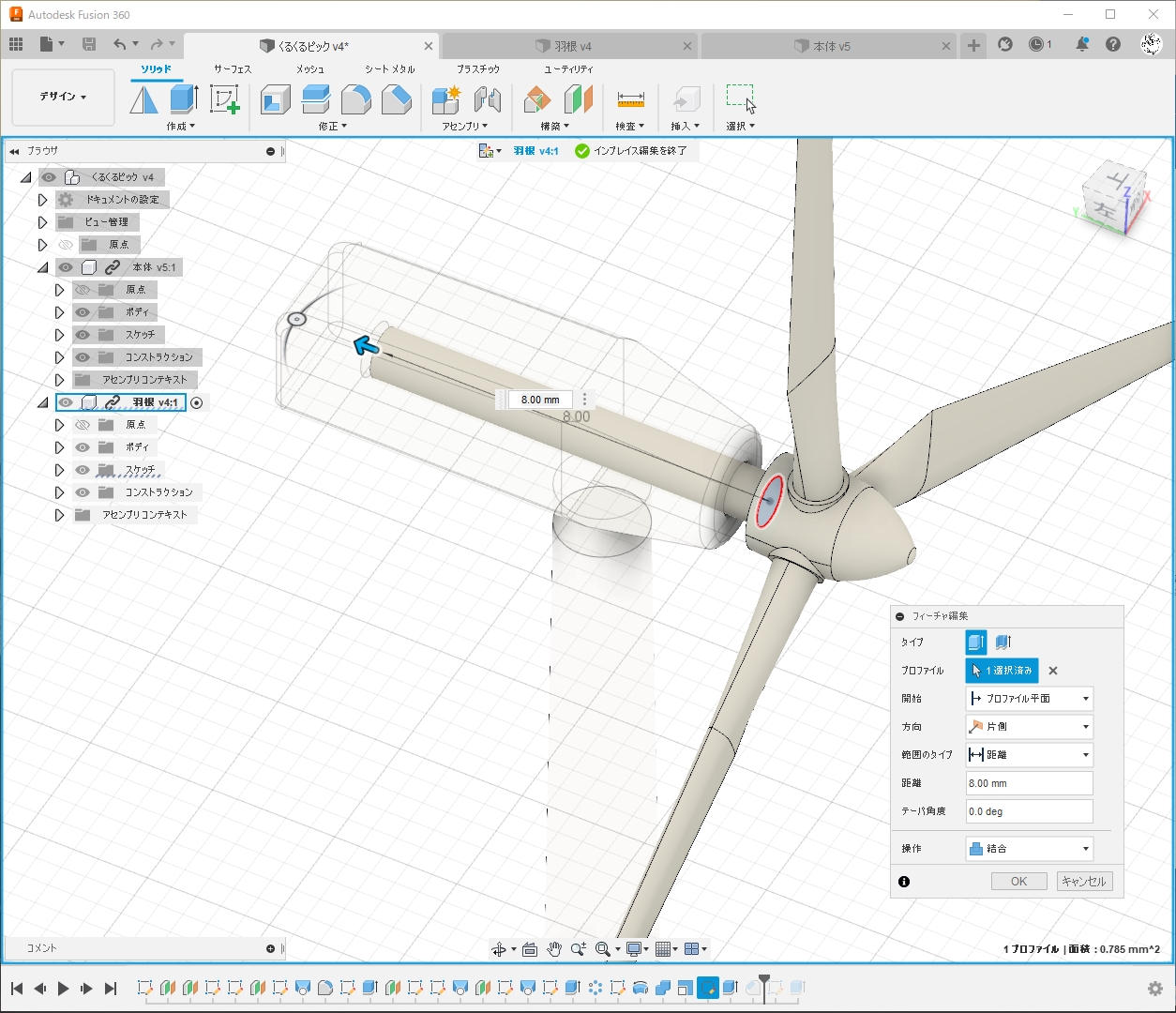Click the プロファイル 1 選択済み selection button
Viewport: 1176px width, 1013px height.
tap(1002, 671)
